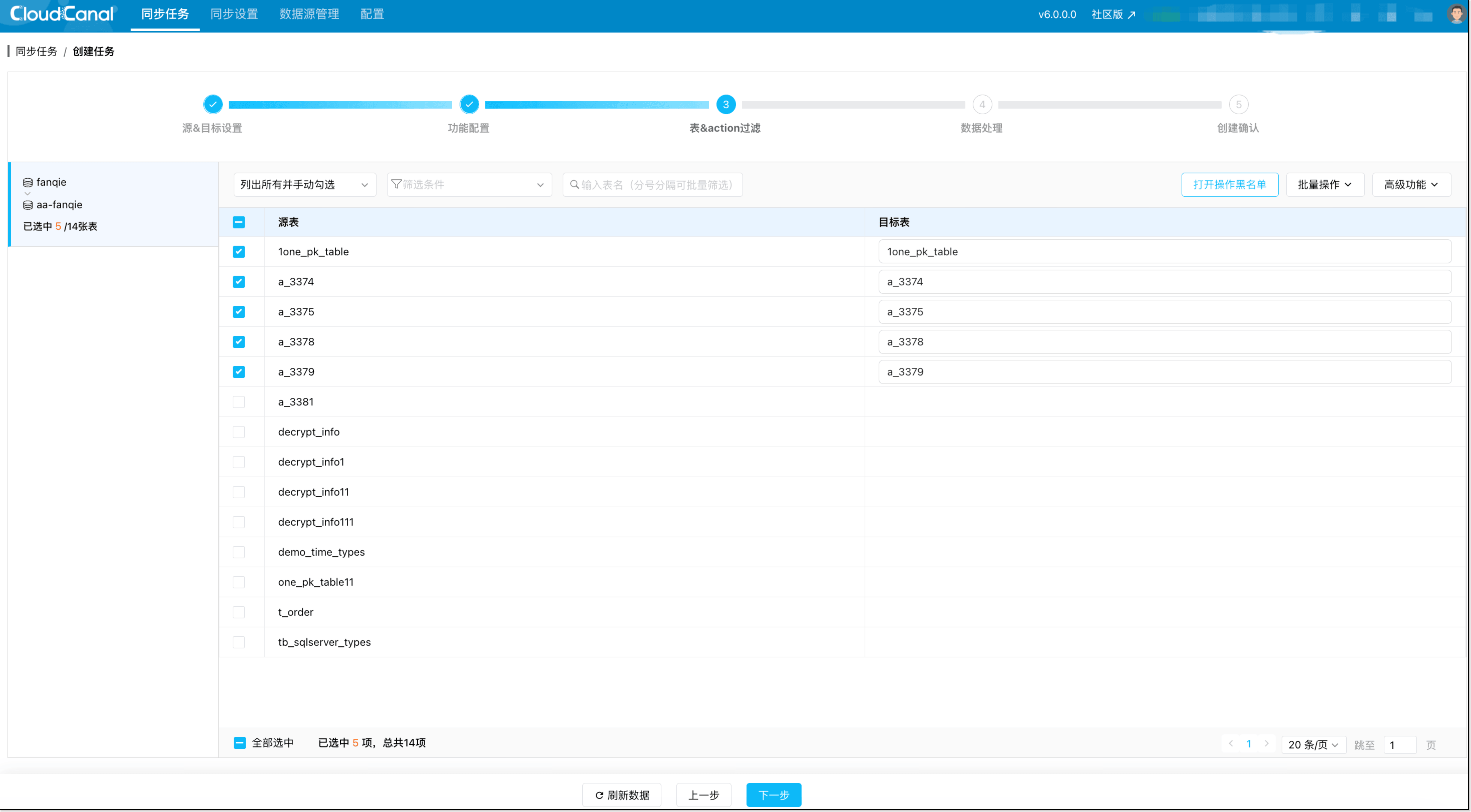Toggle the bottom 全部选中 checkbox
This screenshot has width=1471, height=812.
coord(240,743)
